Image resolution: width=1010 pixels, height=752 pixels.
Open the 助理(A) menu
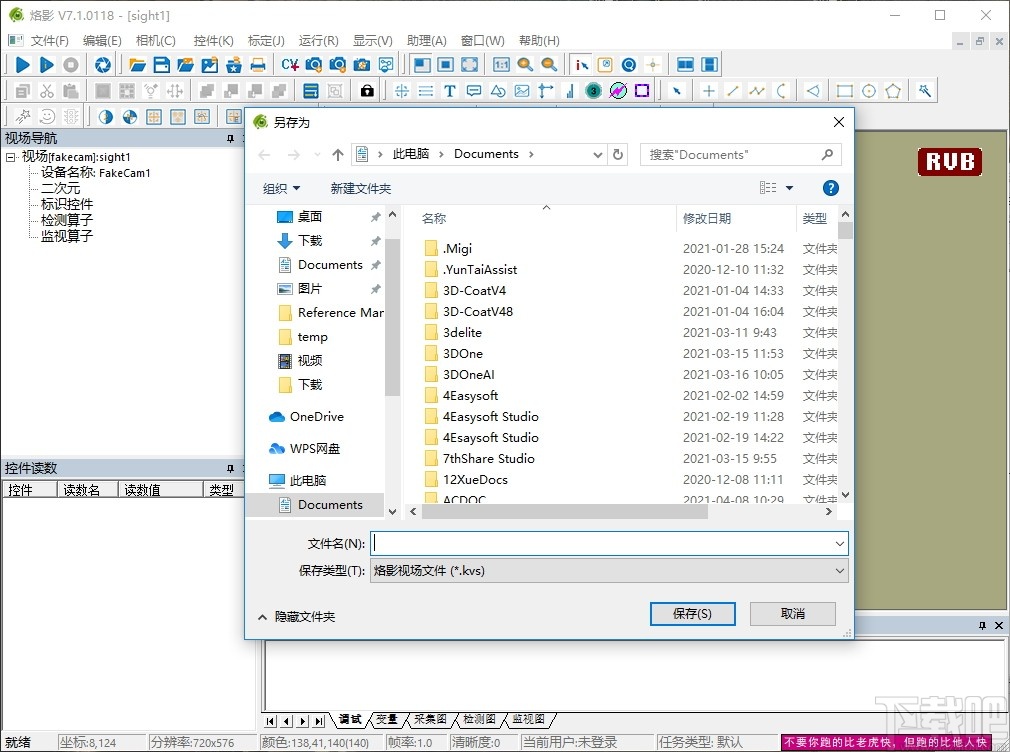[426, 41]
